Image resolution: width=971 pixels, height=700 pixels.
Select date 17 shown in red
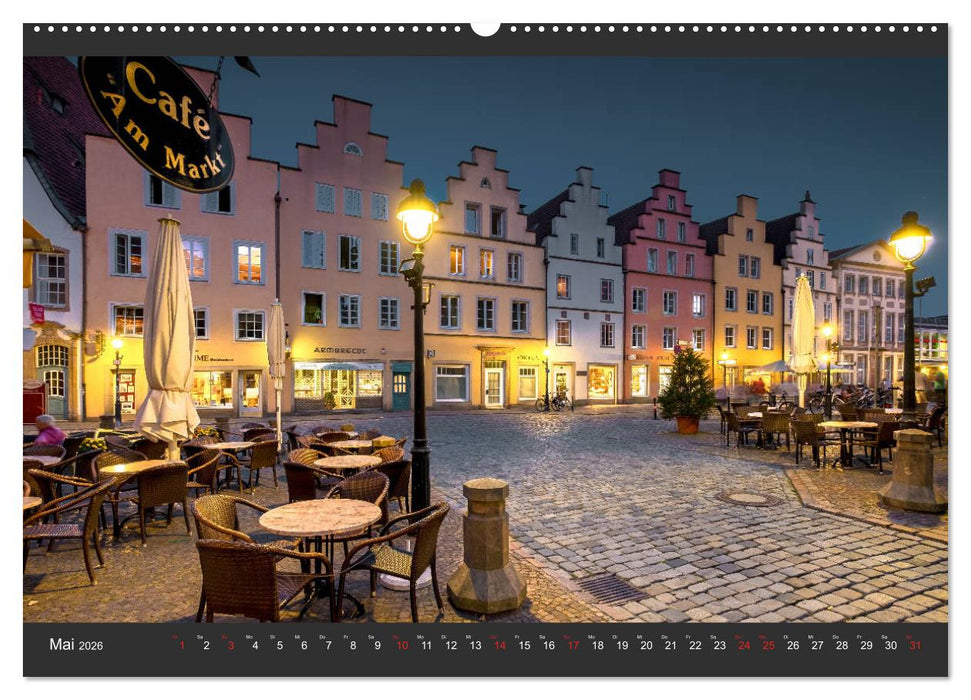574,644
